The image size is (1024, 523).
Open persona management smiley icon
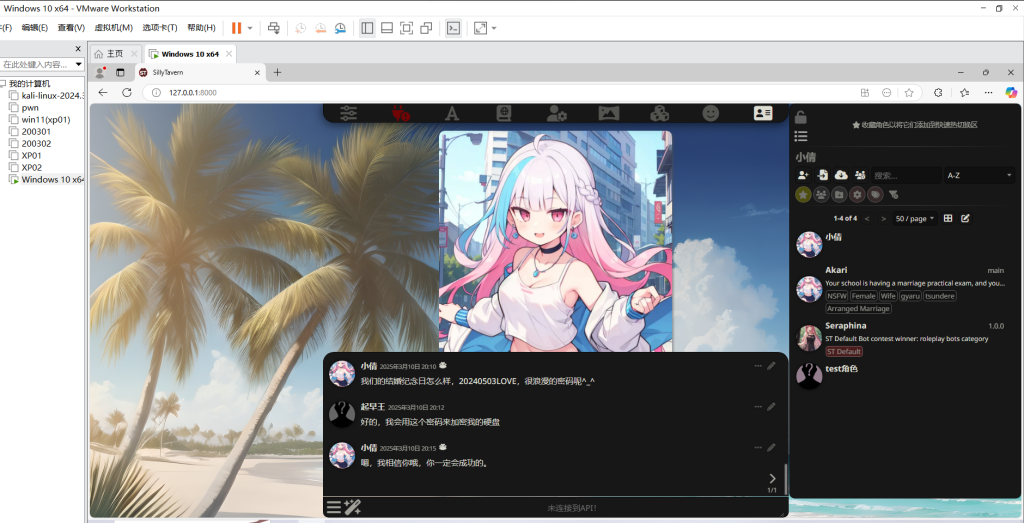click(x=711, y=114)
